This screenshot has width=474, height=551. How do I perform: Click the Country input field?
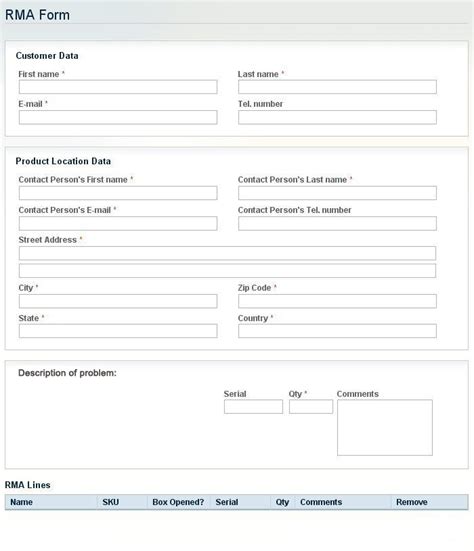pos(337,331)
